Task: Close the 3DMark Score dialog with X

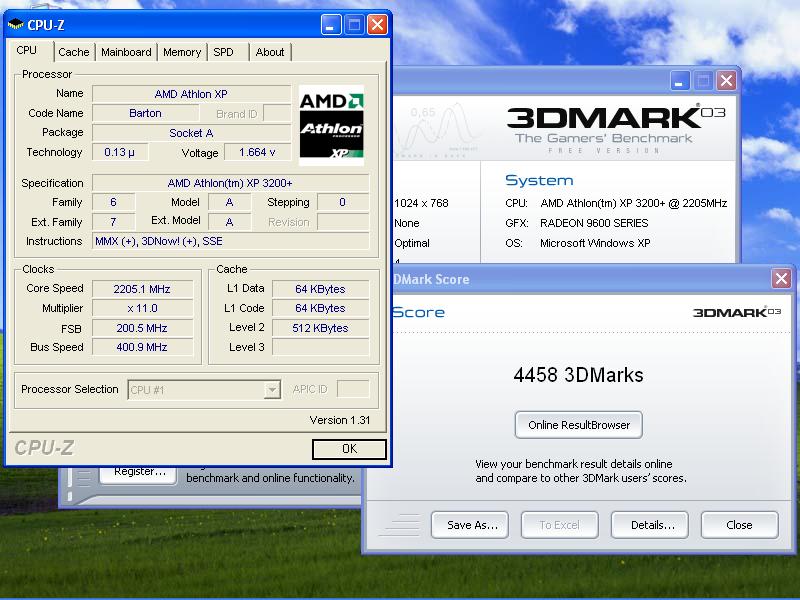Action: (781, 279)
